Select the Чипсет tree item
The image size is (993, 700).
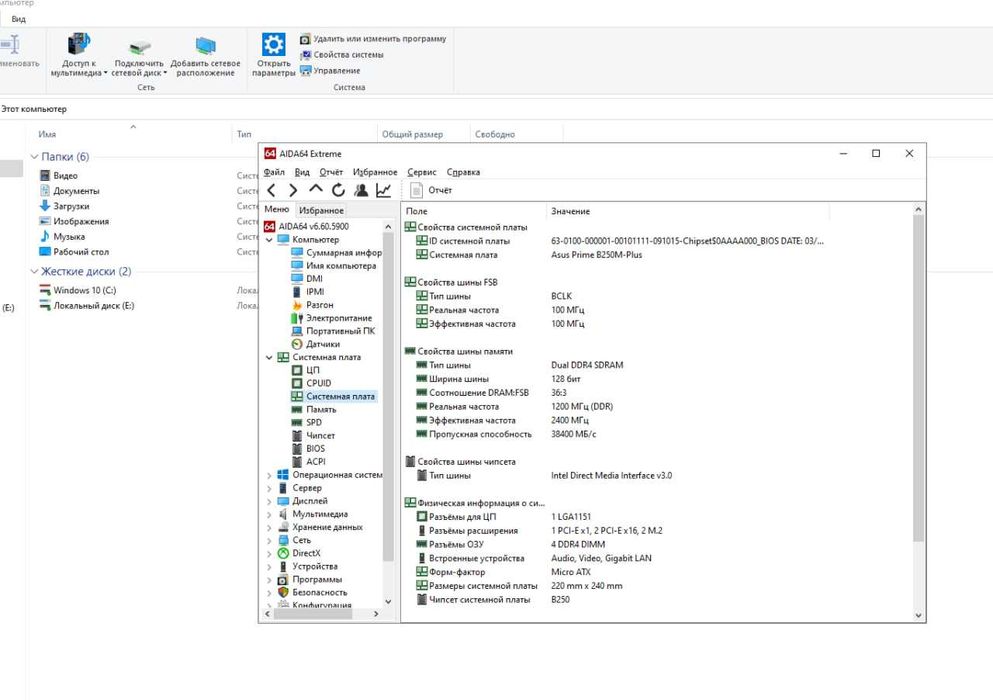coord(313,436)
